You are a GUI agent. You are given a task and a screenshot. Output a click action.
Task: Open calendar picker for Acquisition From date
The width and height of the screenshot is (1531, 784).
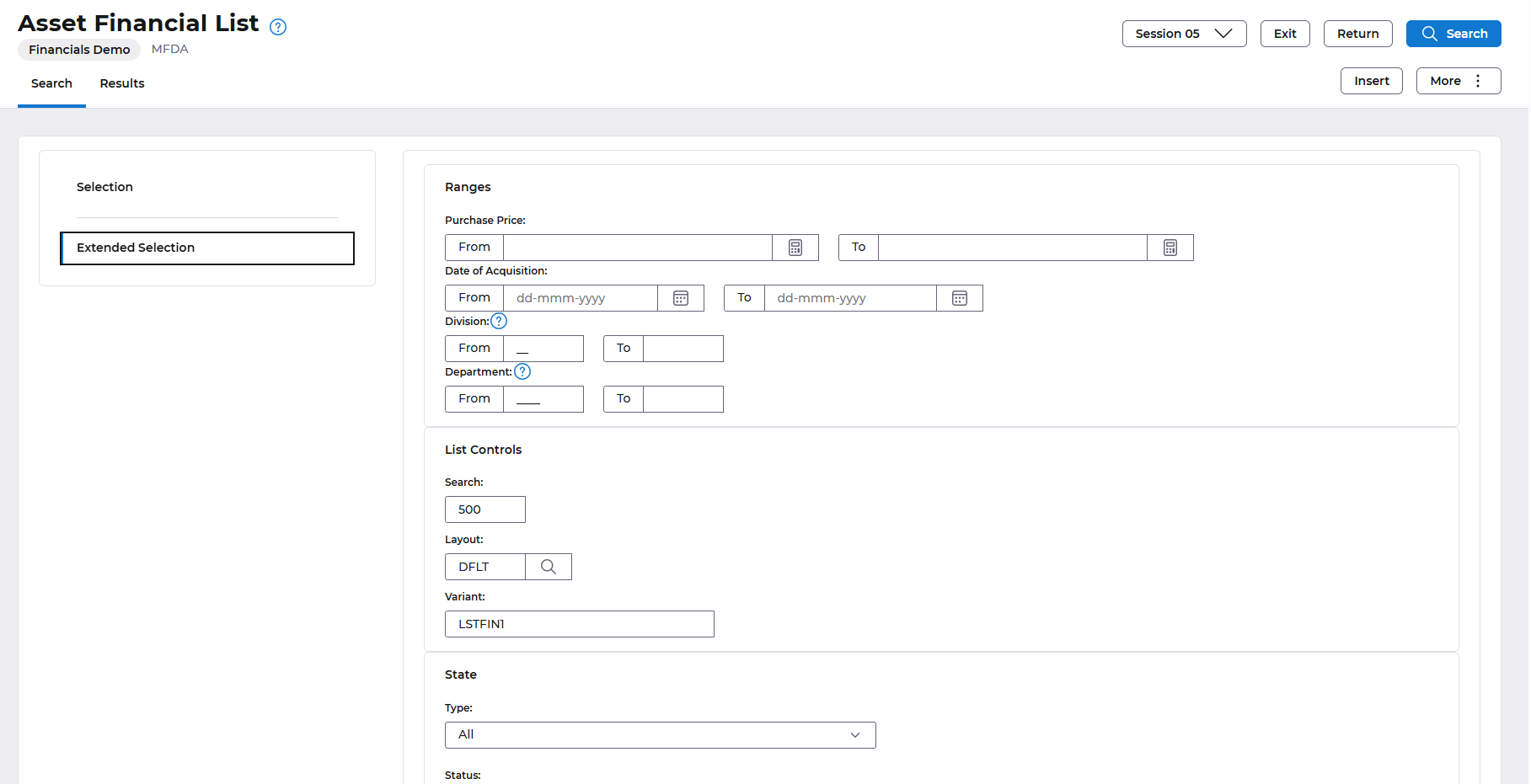click(x=681, y=298)
